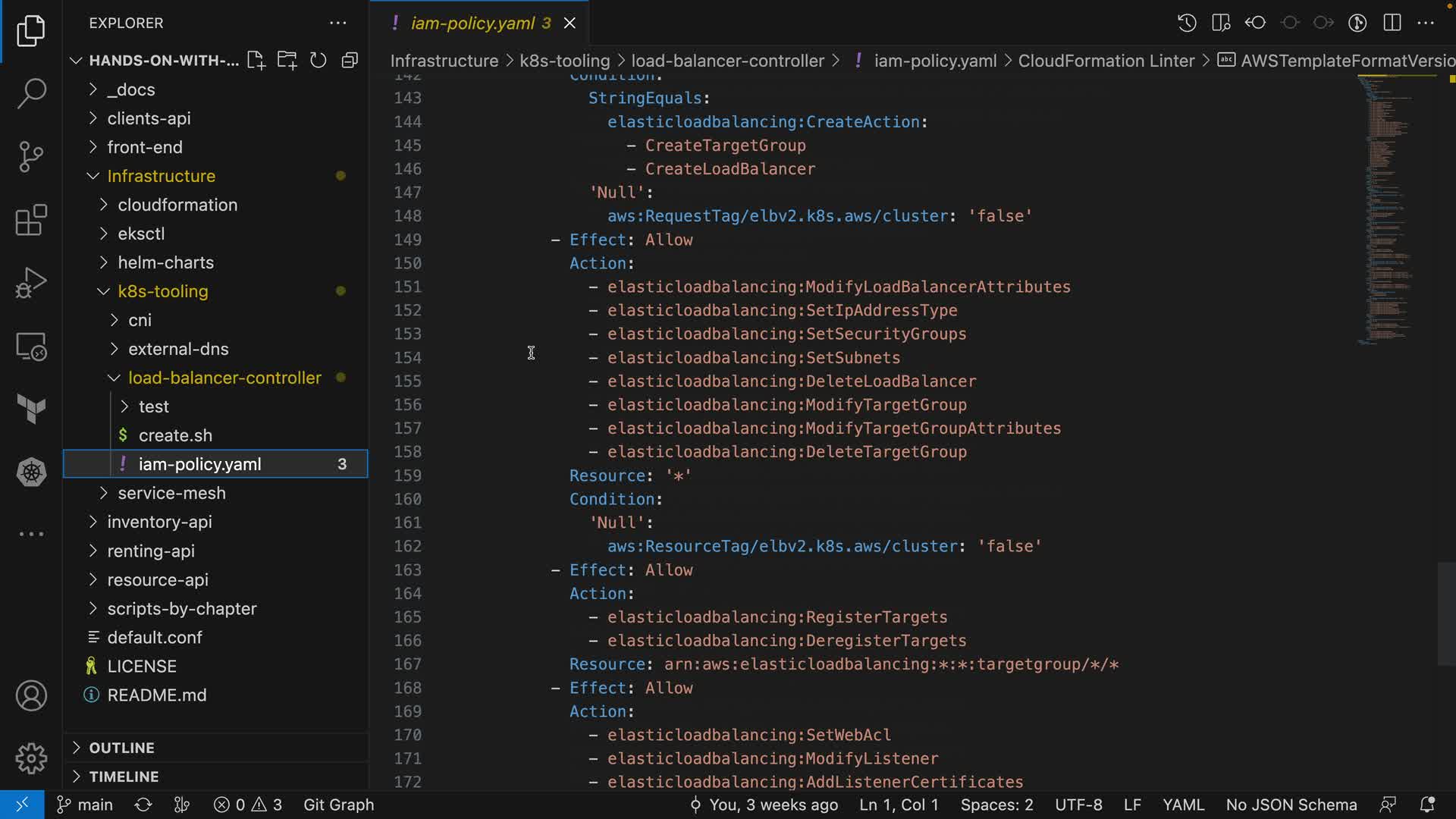The image size is (1456, 819).
Task: Open the errors and warnings indicator
Action: [x=248, y=805]
